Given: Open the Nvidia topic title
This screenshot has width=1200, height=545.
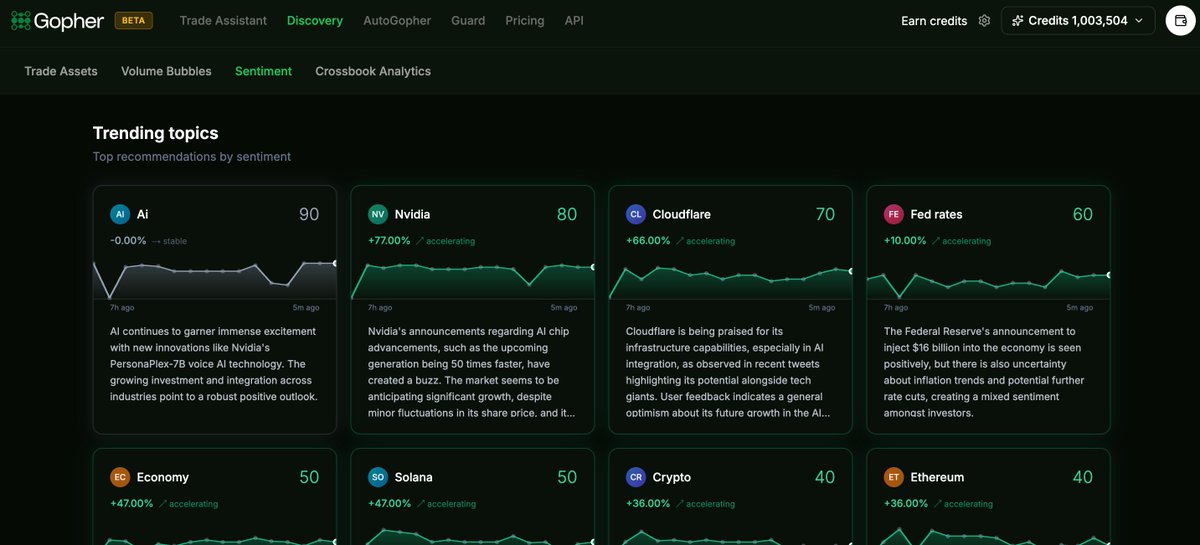Looking at the screenshot, I should 413,214.
